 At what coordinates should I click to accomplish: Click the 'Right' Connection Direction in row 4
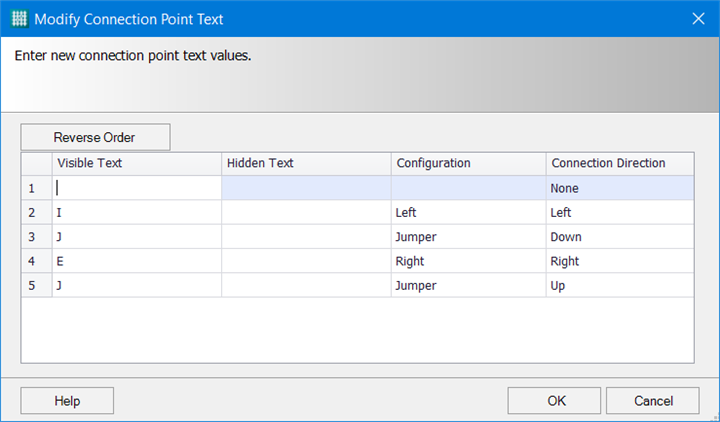pos(620,261)
